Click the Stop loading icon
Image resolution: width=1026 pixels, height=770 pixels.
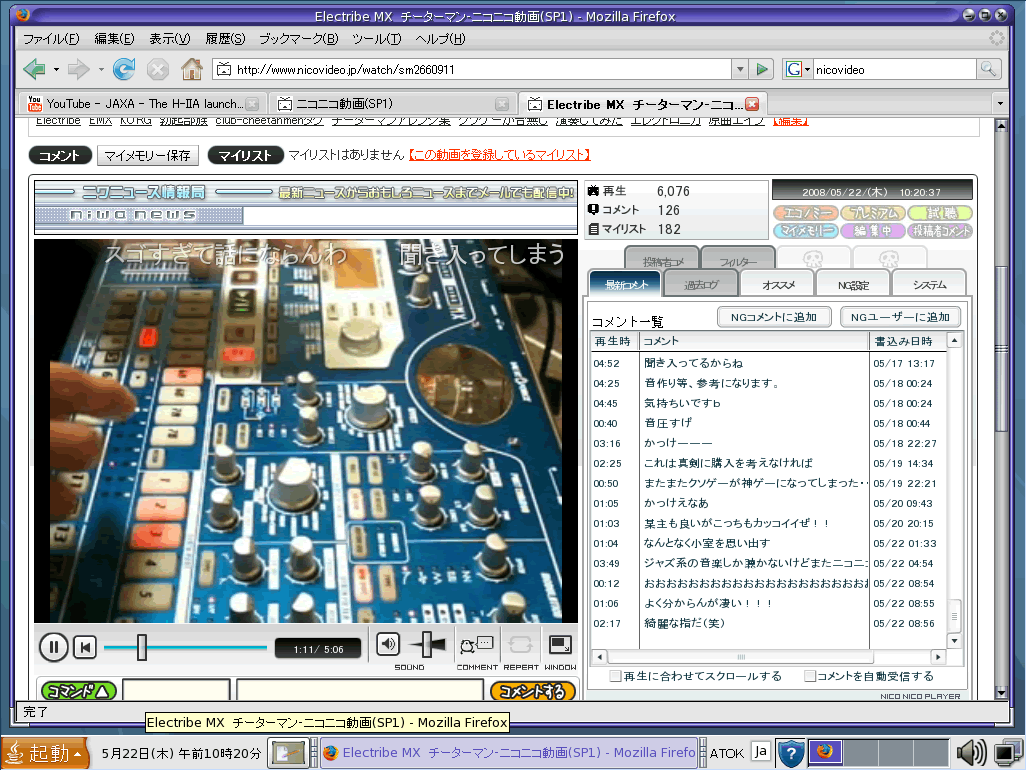[158, 69]
